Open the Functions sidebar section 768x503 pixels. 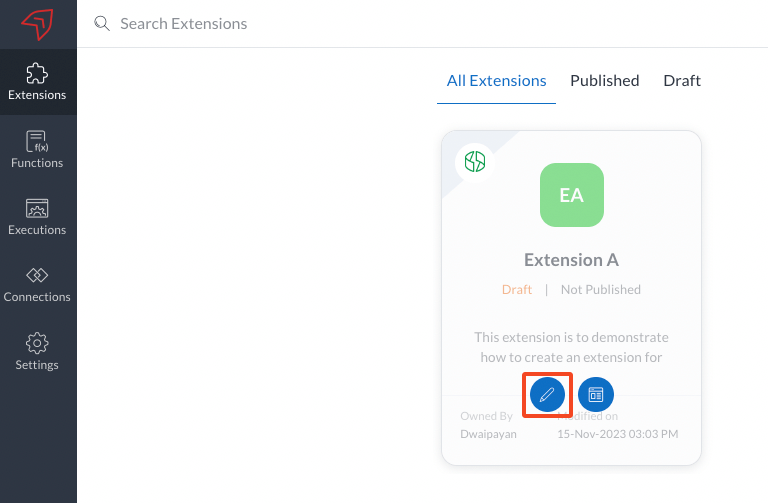(x=37, y=149)
